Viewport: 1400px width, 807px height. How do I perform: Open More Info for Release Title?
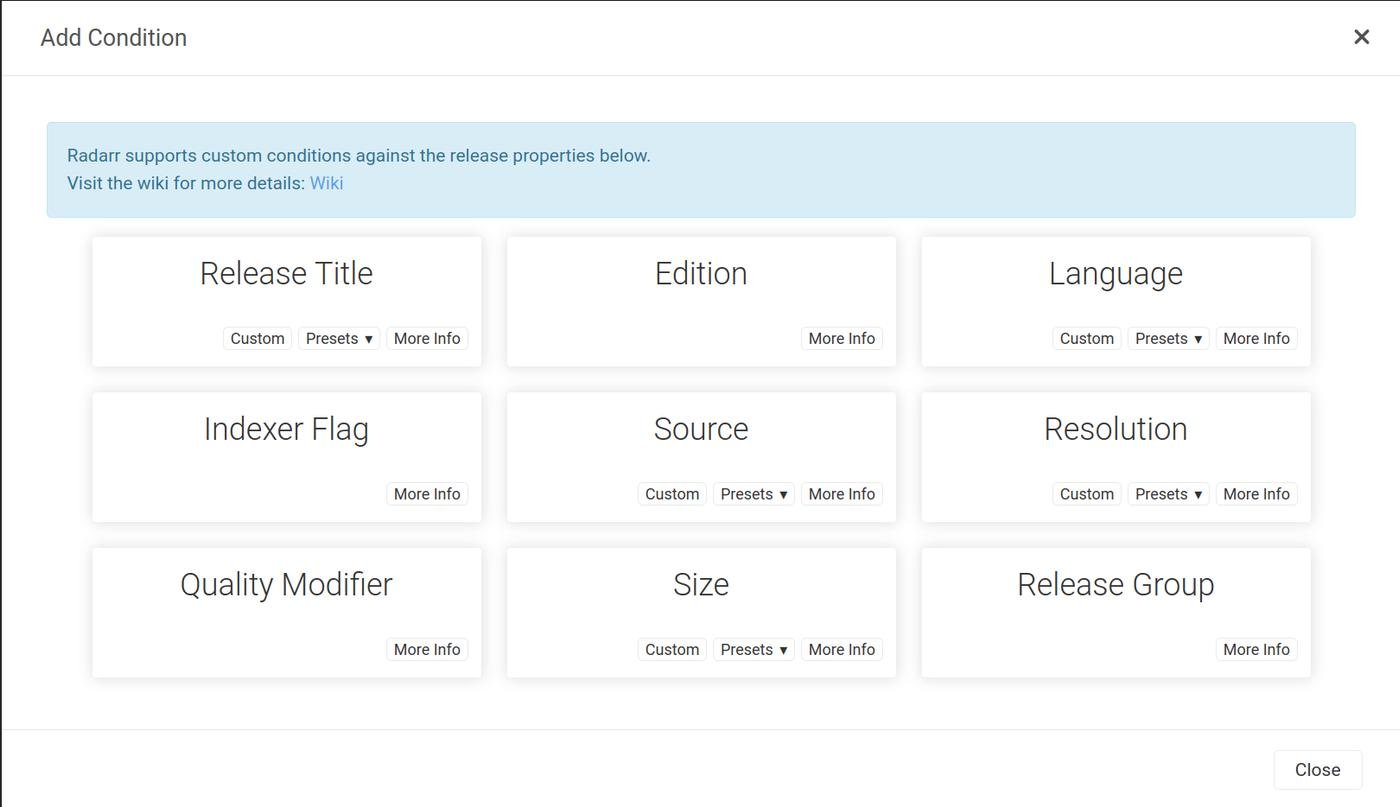point(427,339)
